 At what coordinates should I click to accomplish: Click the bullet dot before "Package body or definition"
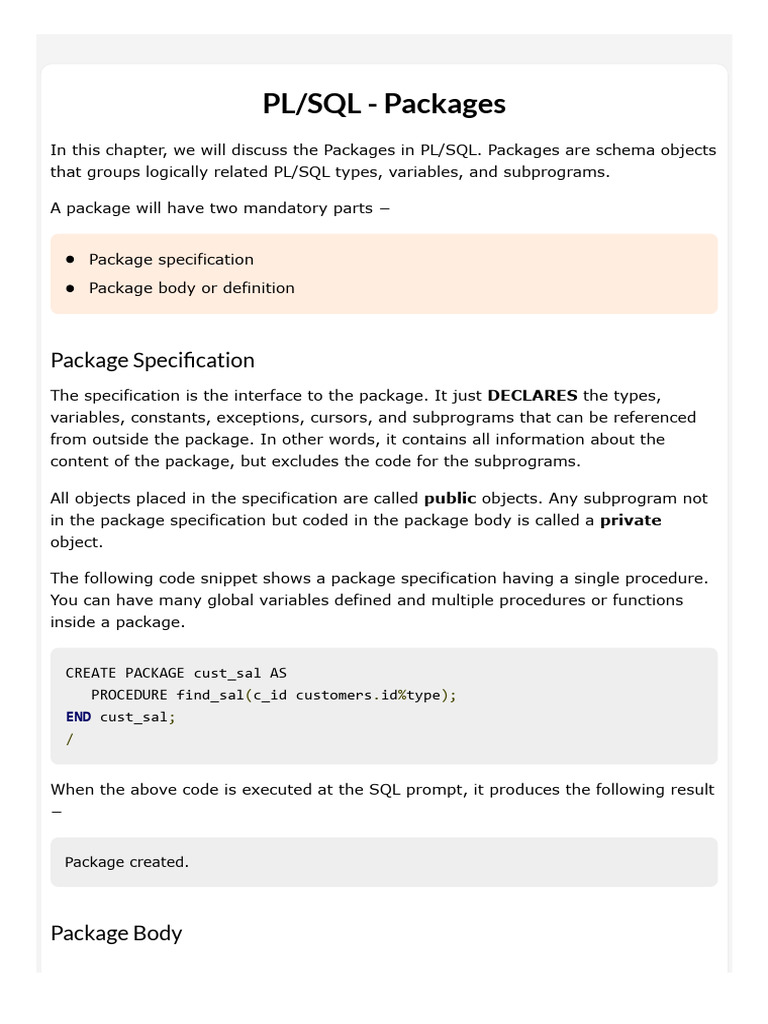click(x=71, y=288)
